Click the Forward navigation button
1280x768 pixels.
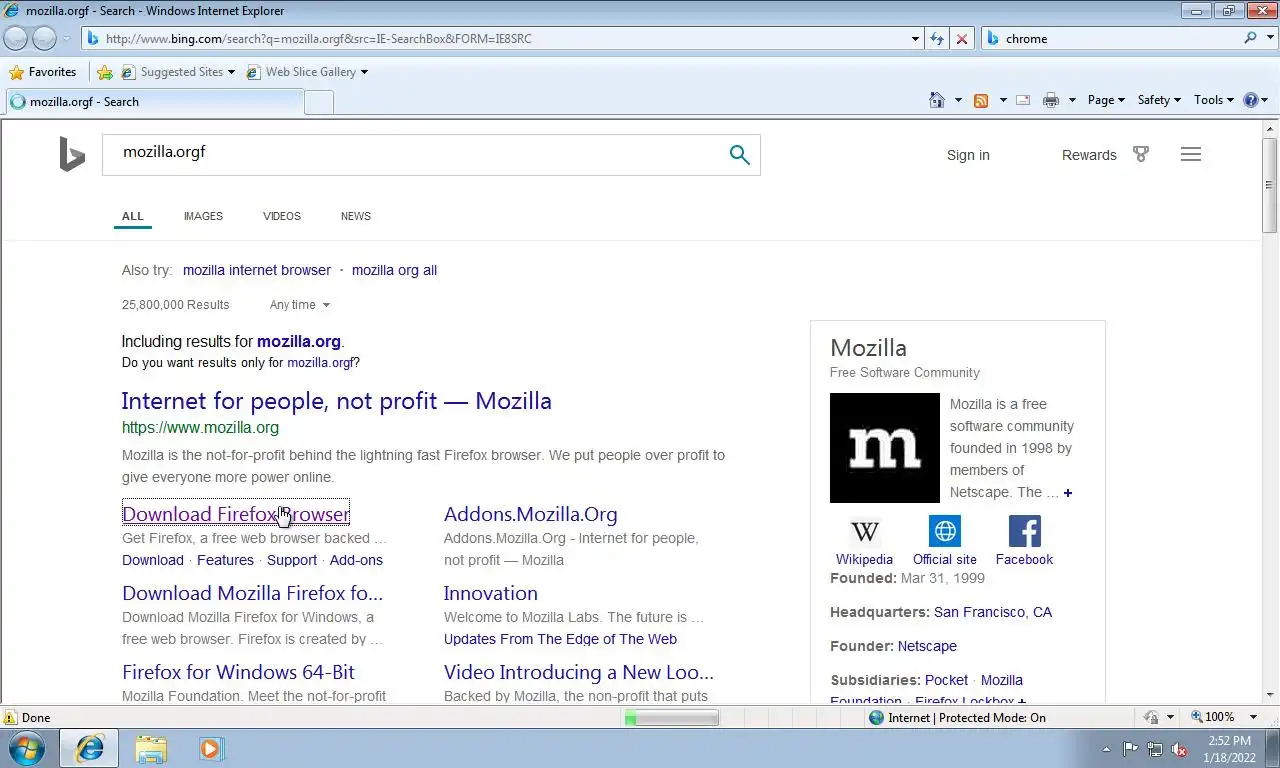tap(44, 38)
